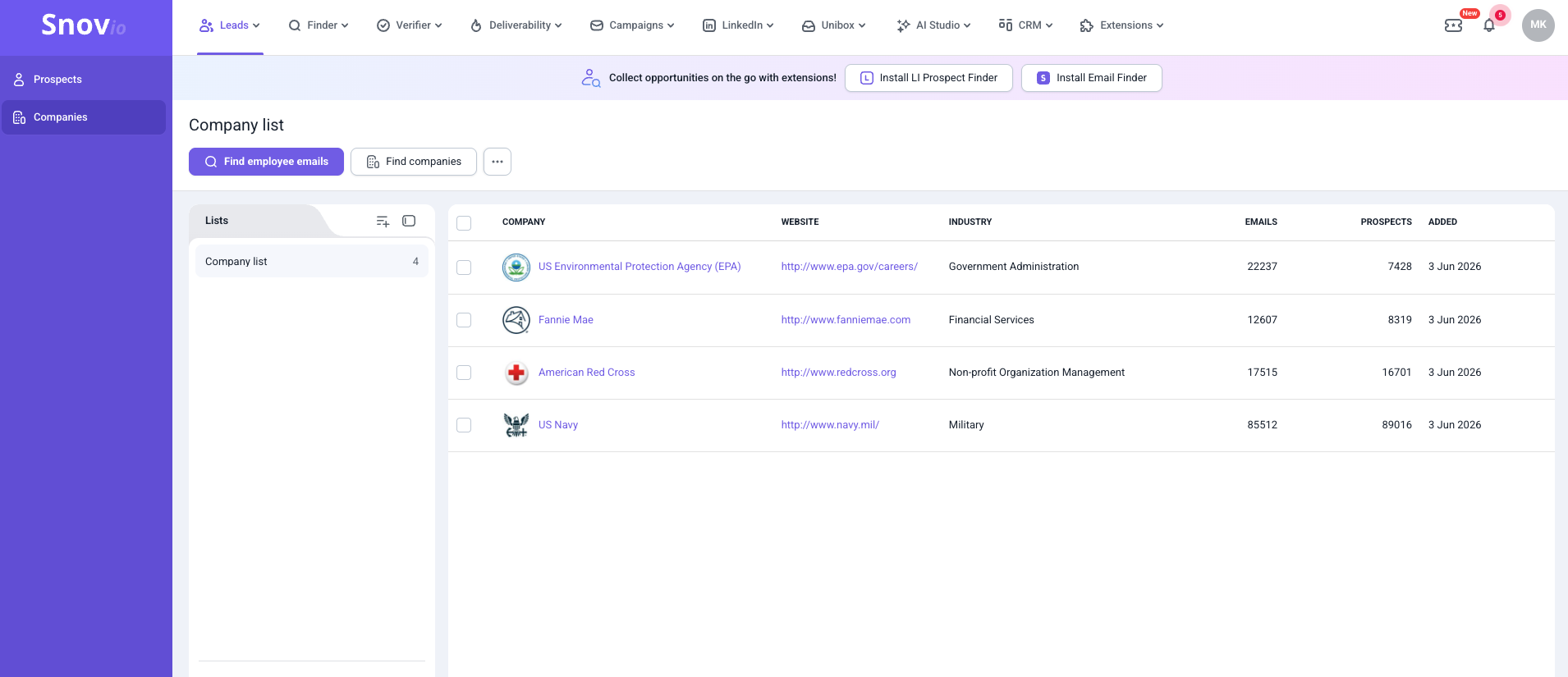This screenshot has width=1568, height=677.
Task: Open the Fannie Mae company link
Action: [566, 320]
